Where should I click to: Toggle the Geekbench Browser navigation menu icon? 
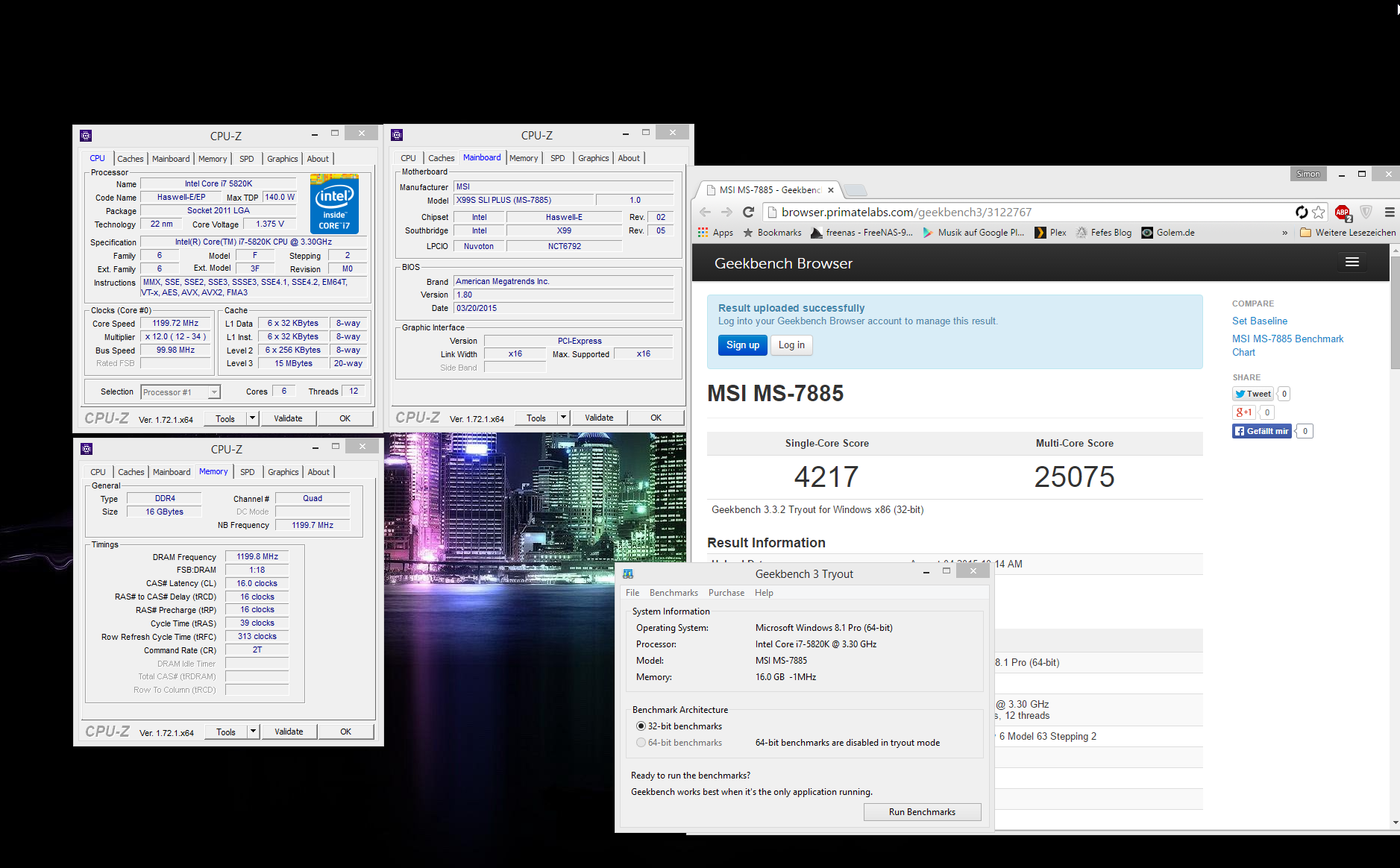tap(1352, 262)
